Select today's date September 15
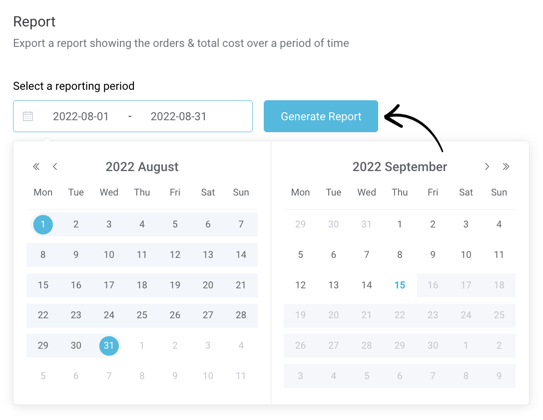Viewport: 543px width, 420px height. [400, 285]
